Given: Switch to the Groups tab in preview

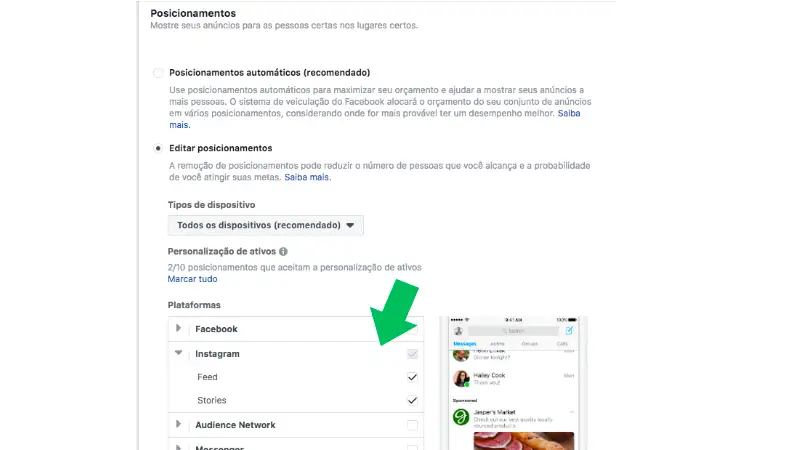Looking at the screenshot, I should (x=530, y=344).
